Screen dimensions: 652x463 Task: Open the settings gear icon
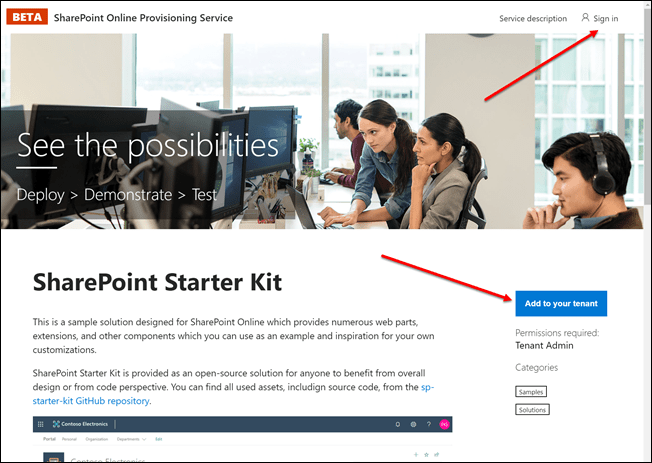pos(413,424)
